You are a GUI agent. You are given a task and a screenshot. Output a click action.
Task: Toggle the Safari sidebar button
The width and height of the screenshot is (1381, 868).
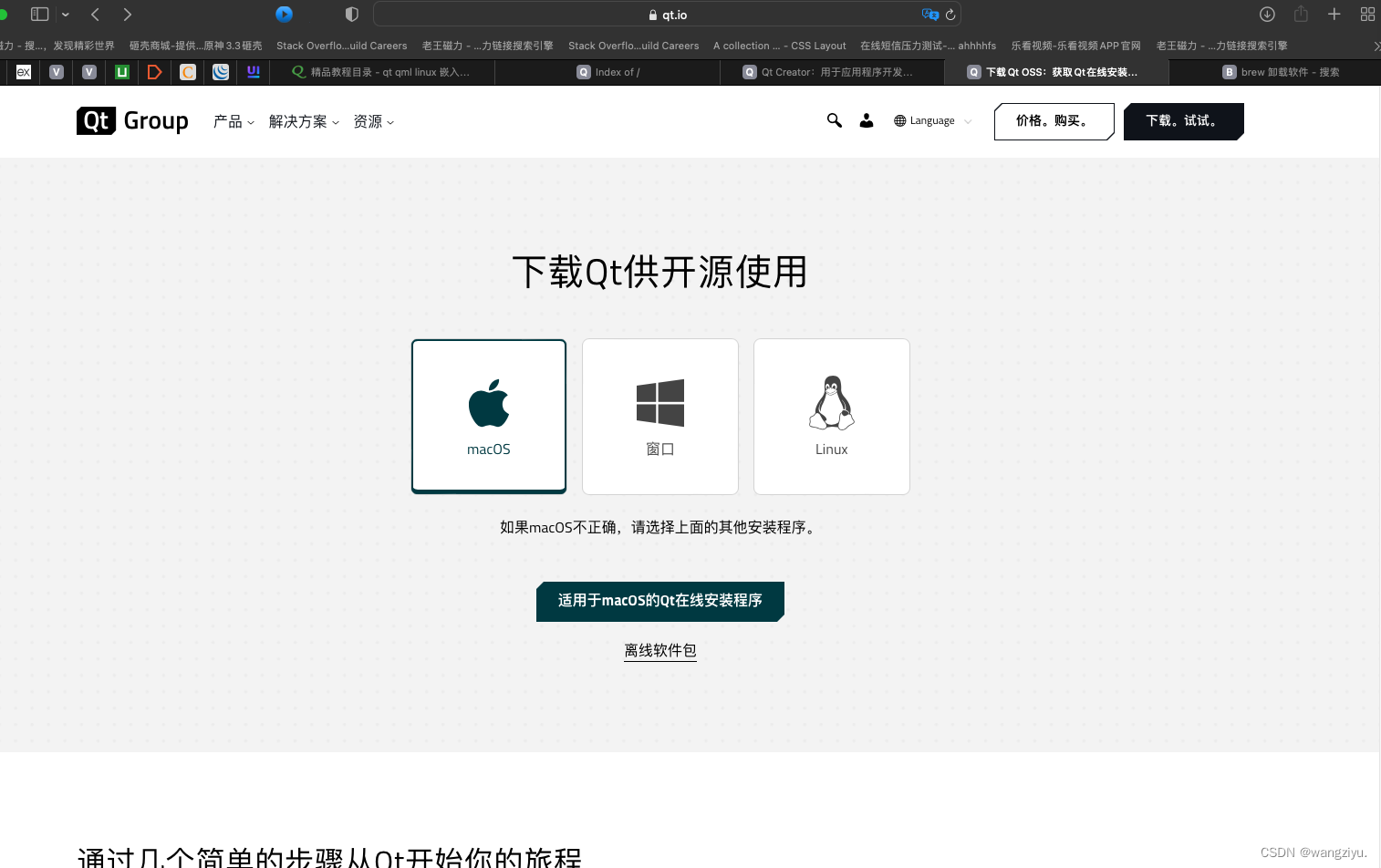[39, 15]
